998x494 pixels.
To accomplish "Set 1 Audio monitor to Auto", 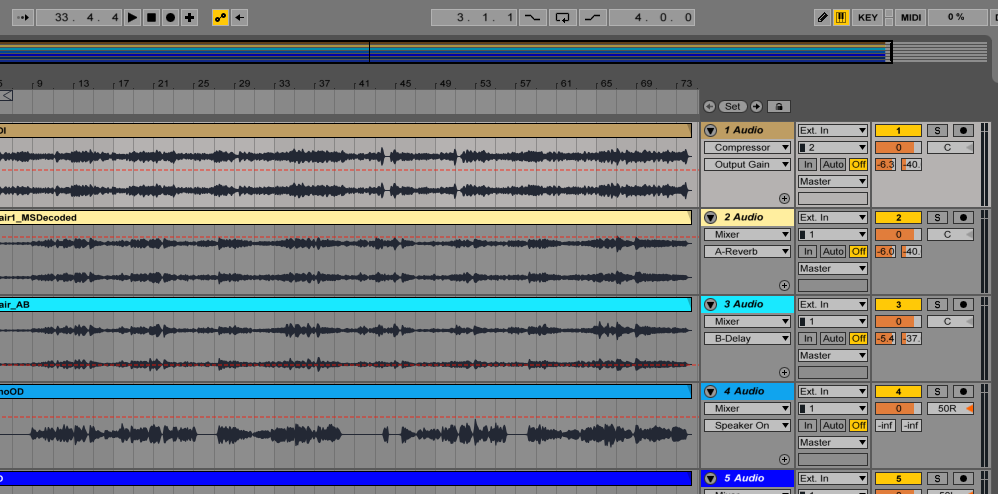I will click(833, 165).
